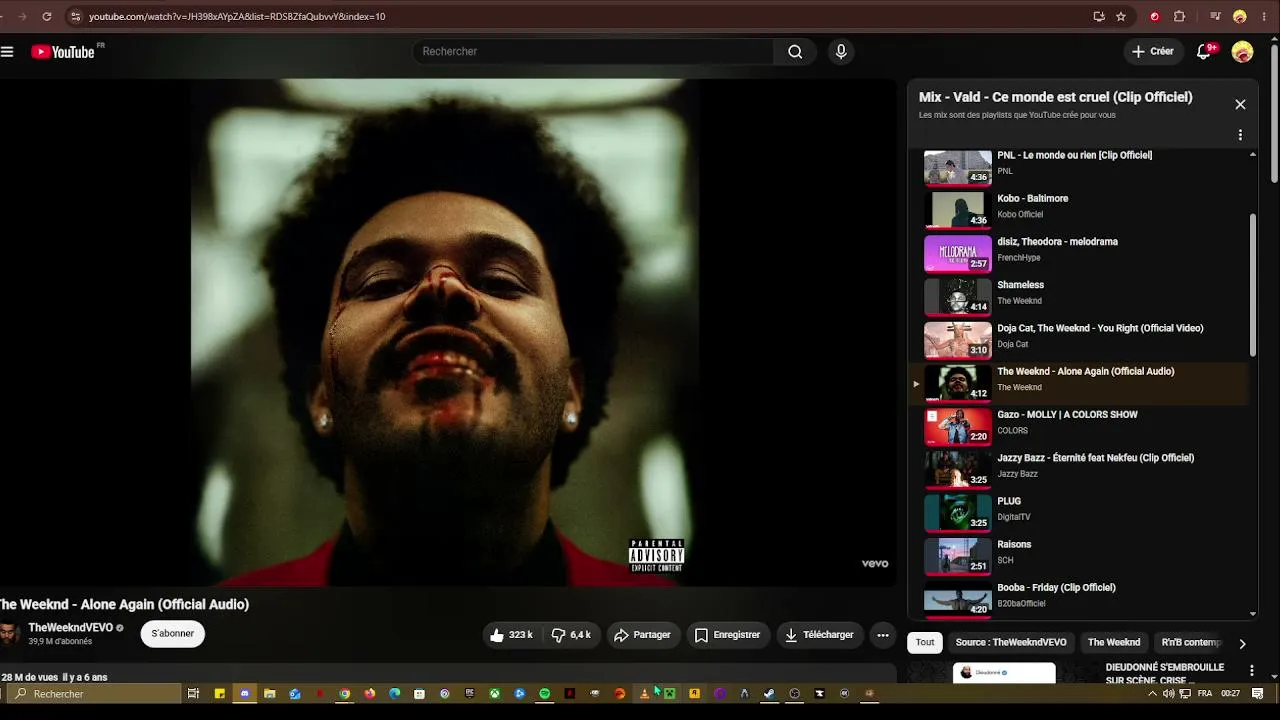Select the Source : TheWeekndVEVO chip
The image size is (1280, 720).
1011,643
